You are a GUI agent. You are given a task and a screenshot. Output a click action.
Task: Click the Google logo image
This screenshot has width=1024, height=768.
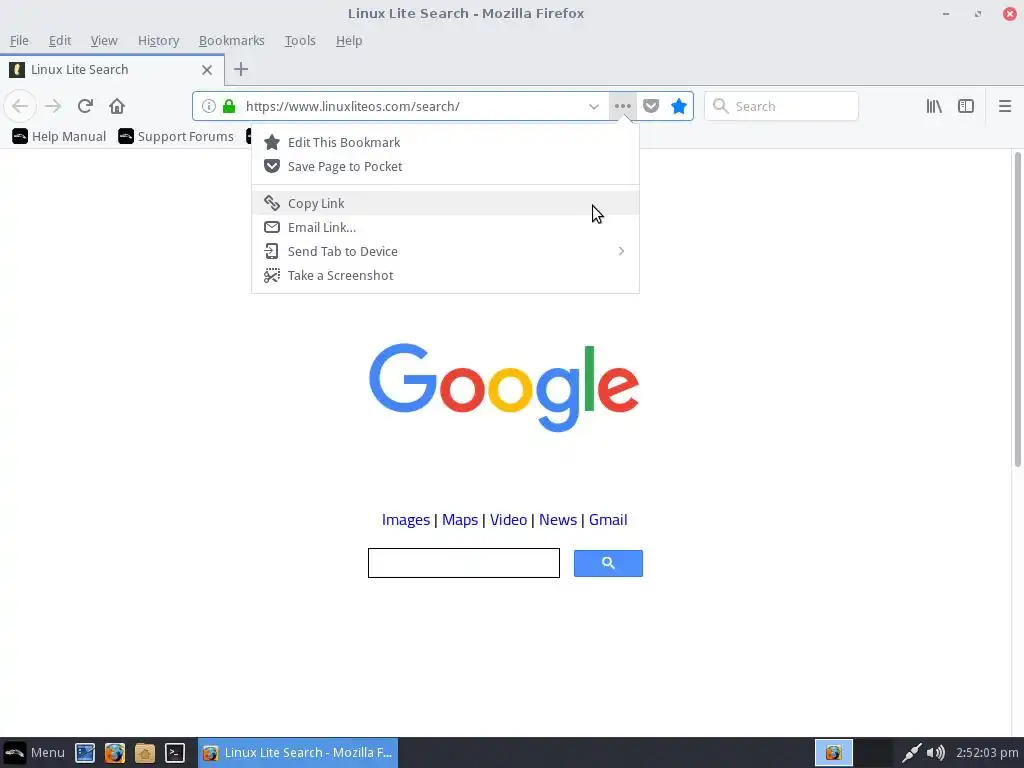click(x=504, y=387)
